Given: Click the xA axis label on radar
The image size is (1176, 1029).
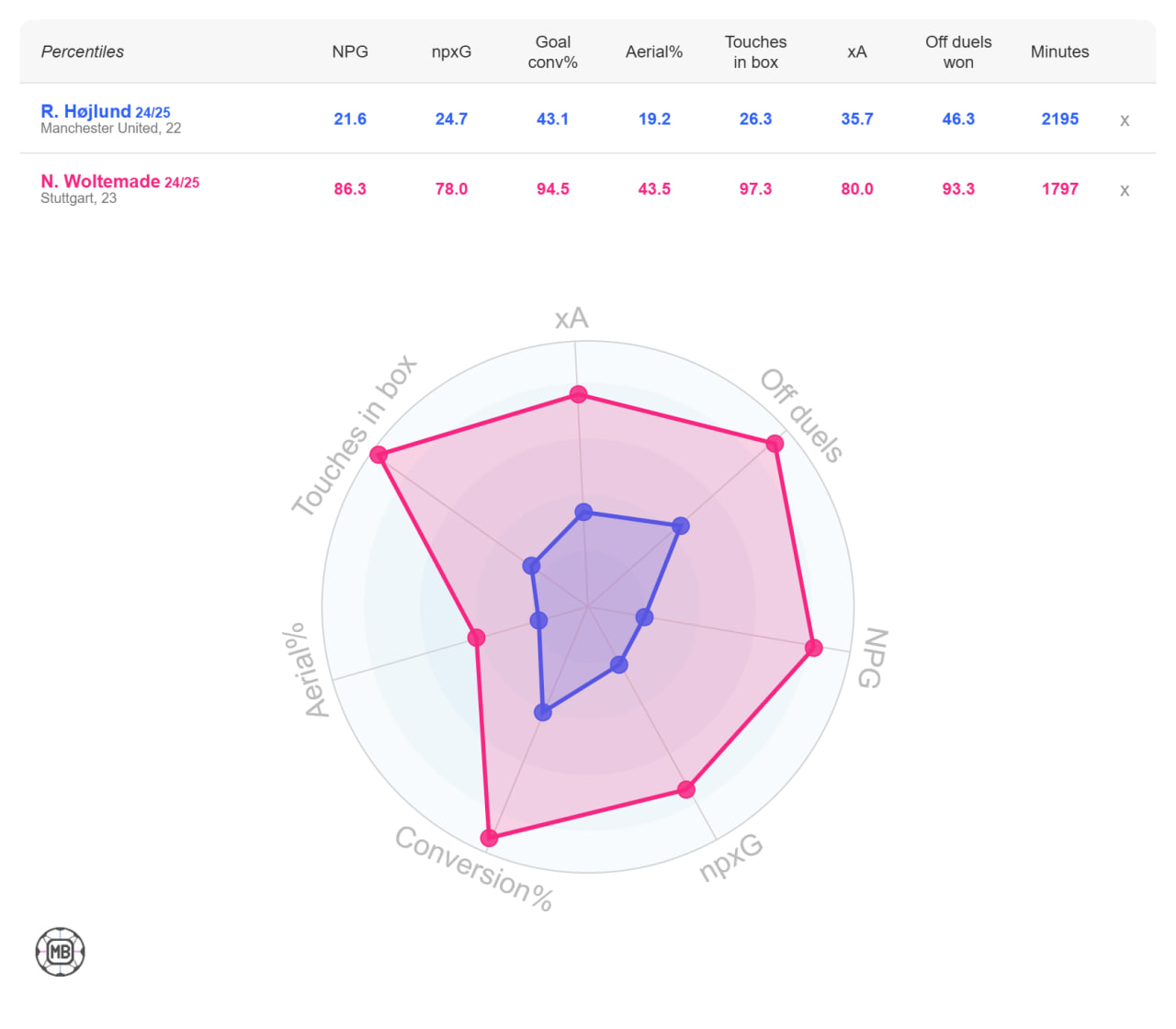Looking at the screenshot, I should click(571, 319).
